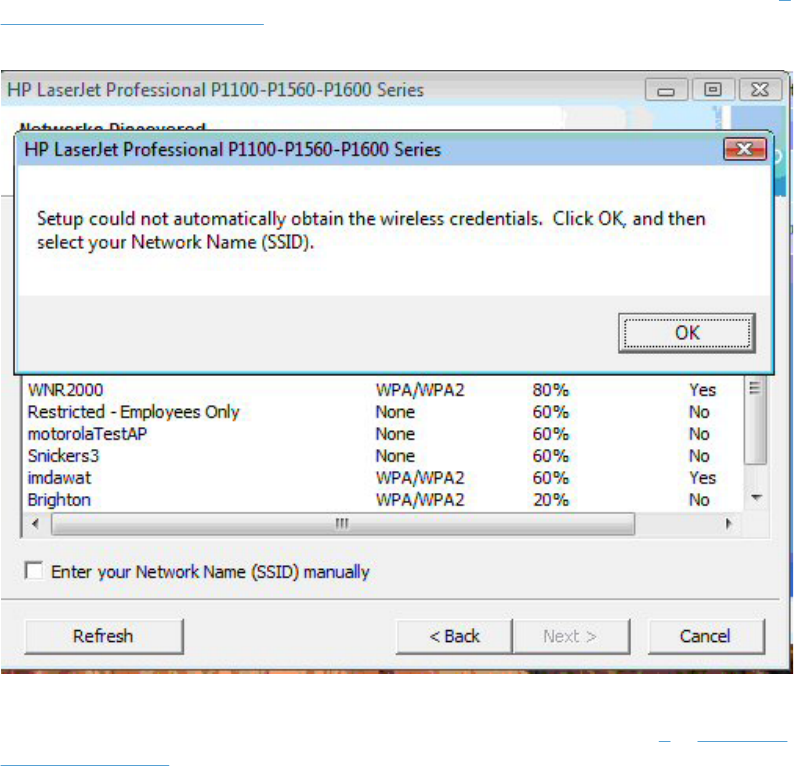Click the 80% signal value for WNR2000

coord(550,390)
